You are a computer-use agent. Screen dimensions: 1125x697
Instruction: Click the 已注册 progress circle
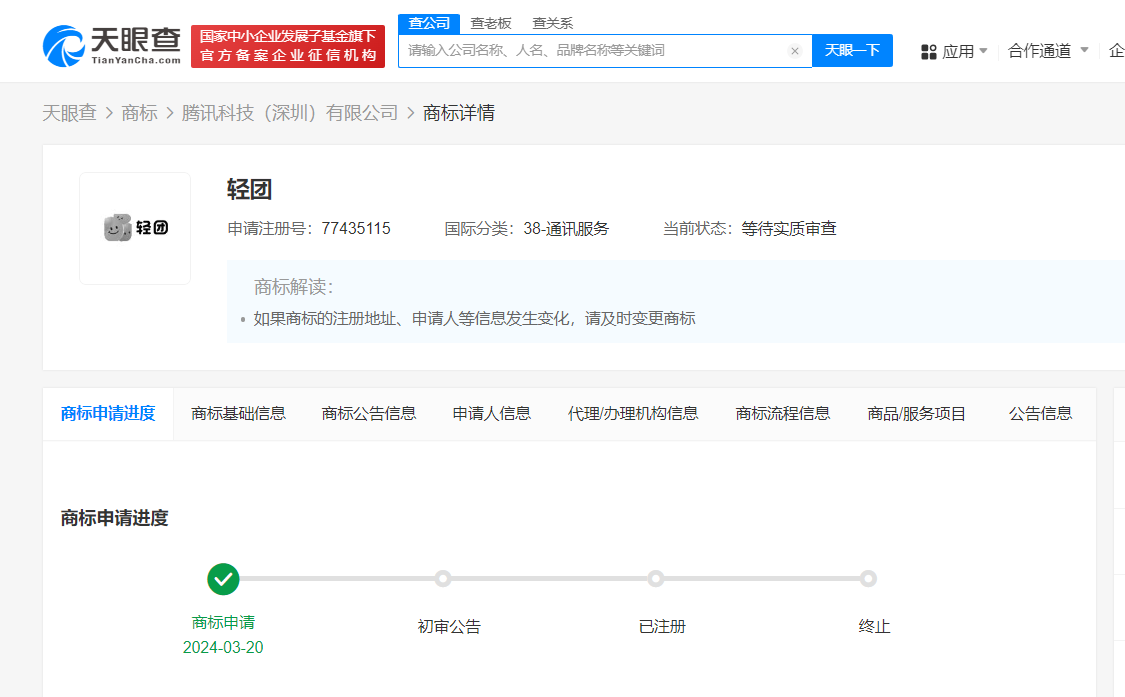(655, 579)
